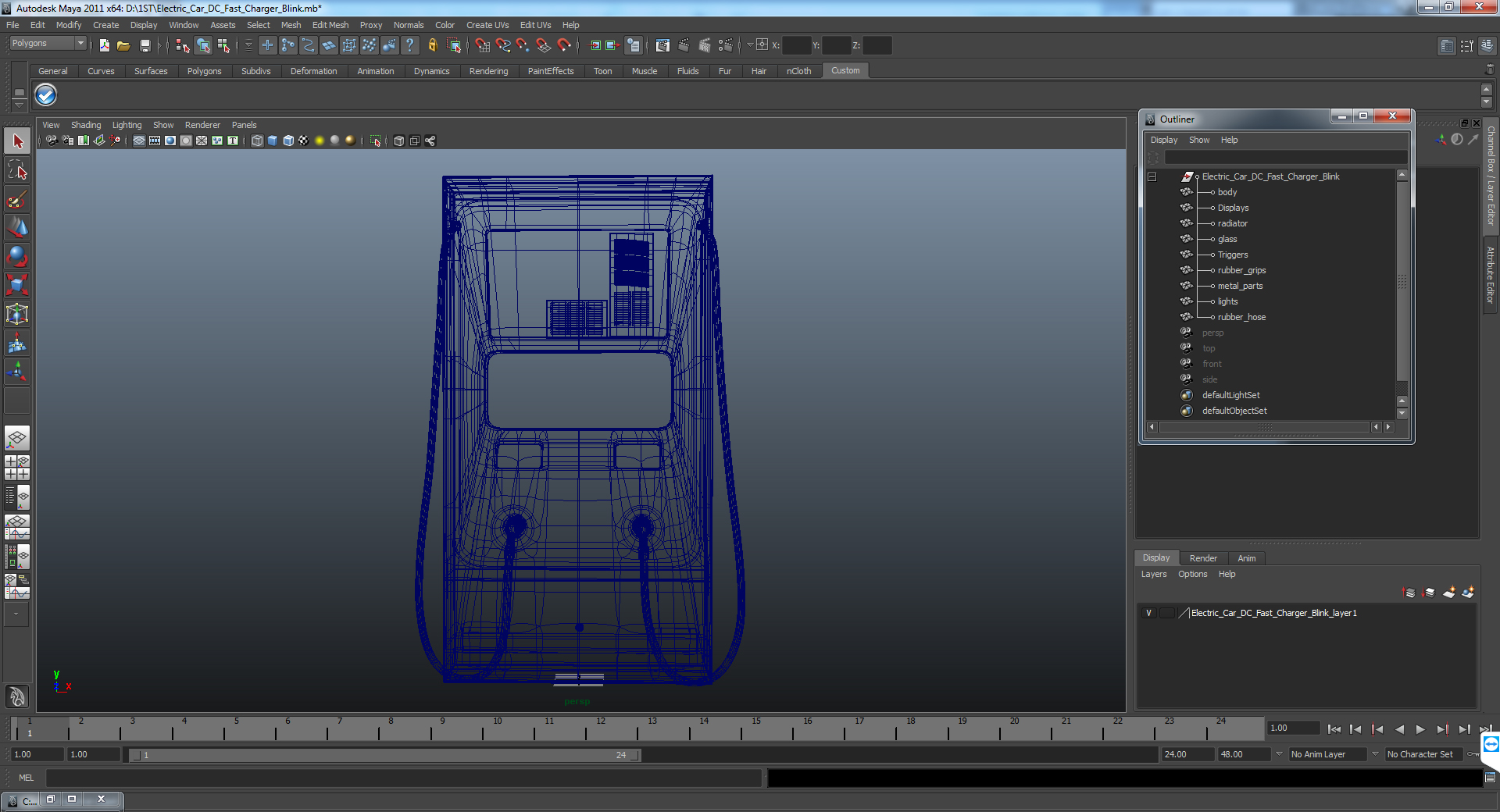Expand the selection mask menu arrow
Viewport: 1500px width, 812px height.
click(248, 45)
